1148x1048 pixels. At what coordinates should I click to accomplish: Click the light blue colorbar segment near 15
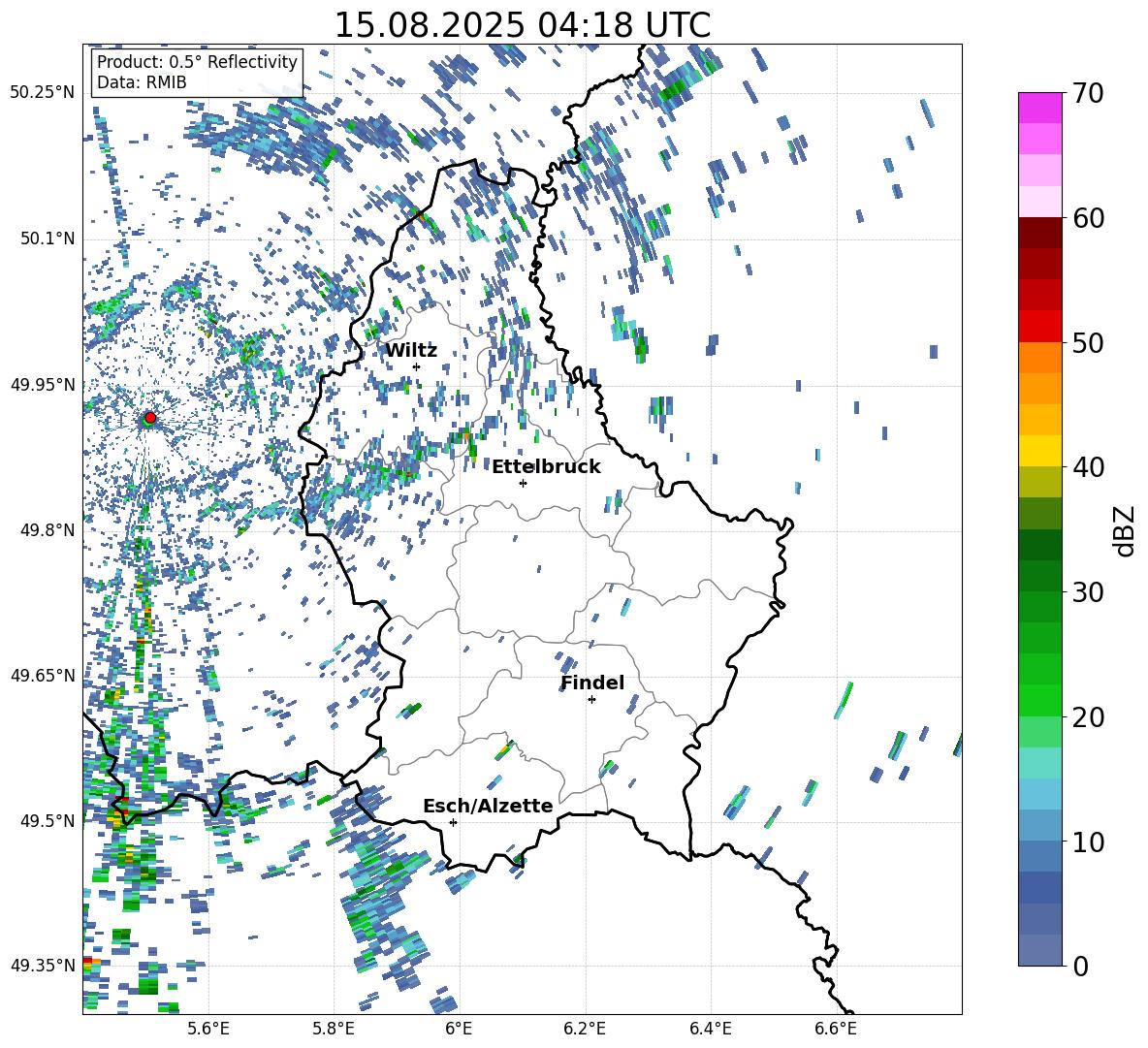pyautogui.click(x=1040, y=794)
